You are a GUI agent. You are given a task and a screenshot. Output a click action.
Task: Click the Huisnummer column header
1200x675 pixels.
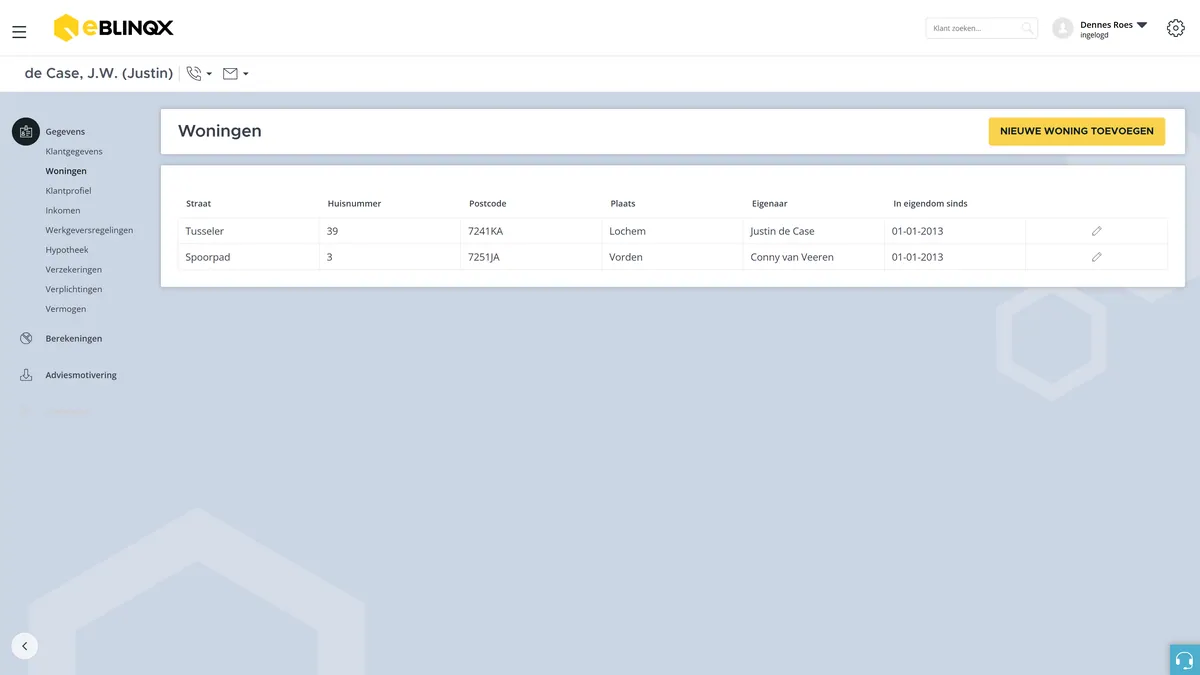pyautogui.click(x=354, y=204)
